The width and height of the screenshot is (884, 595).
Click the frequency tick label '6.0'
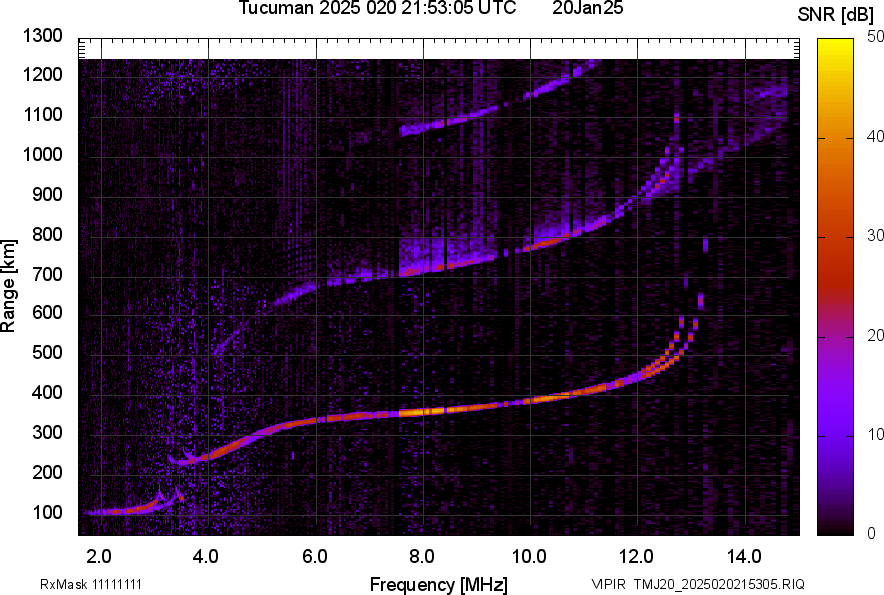(315, 557)
